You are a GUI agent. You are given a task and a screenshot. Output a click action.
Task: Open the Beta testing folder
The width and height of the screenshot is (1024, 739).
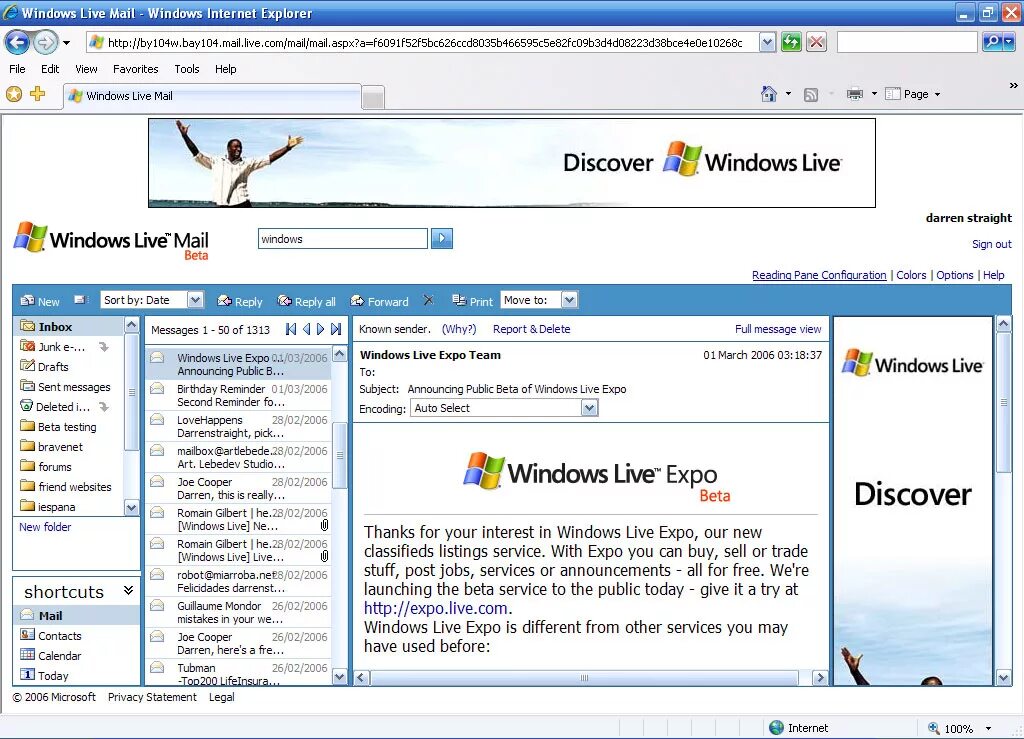tap(67, 427)
